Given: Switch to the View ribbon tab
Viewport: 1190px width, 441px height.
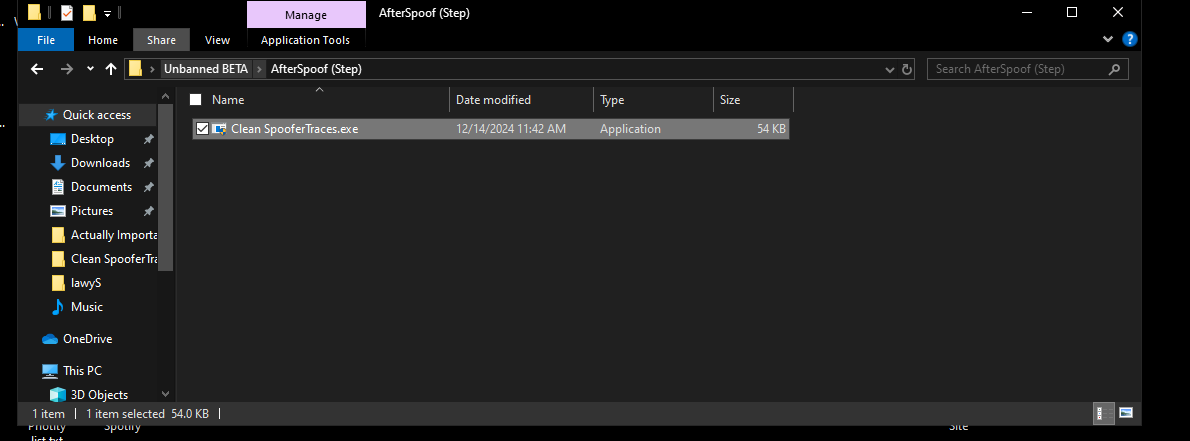Looking at the screenshot, I should [217, 40].
